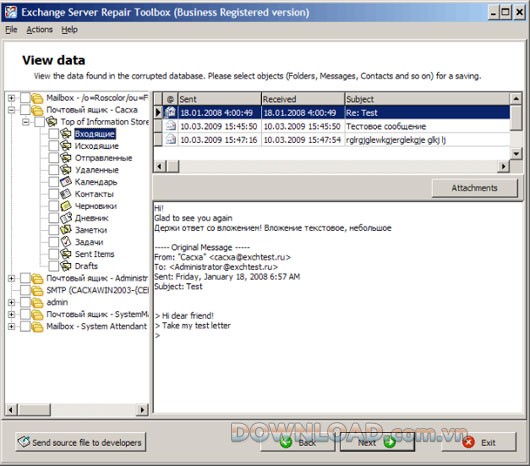Click the Drafts folder icon
530x466 pixels.
click(66, 266)
